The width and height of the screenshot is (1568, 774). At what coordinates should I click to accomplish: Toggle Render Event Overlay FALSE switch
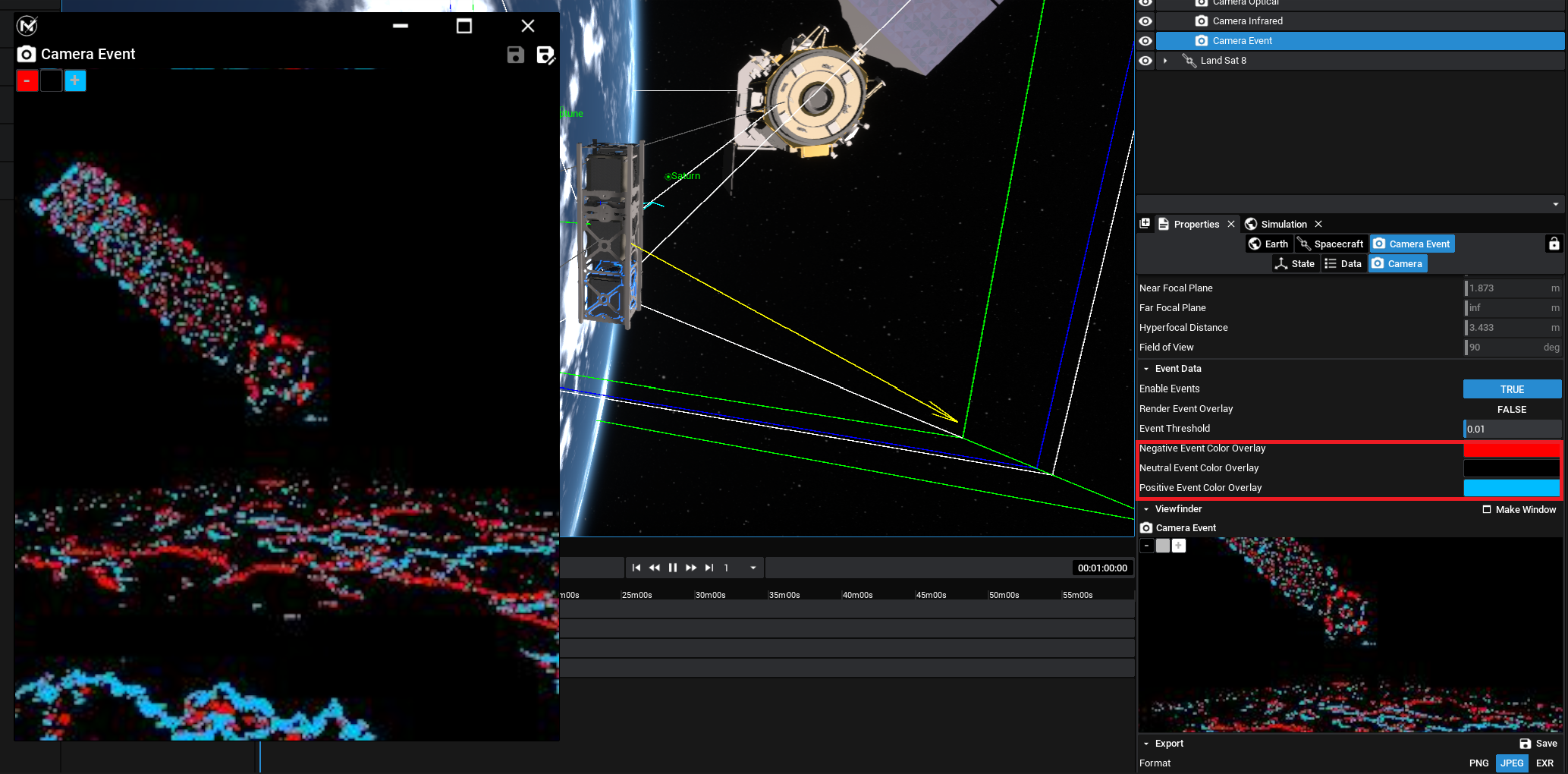(1511, 409)
